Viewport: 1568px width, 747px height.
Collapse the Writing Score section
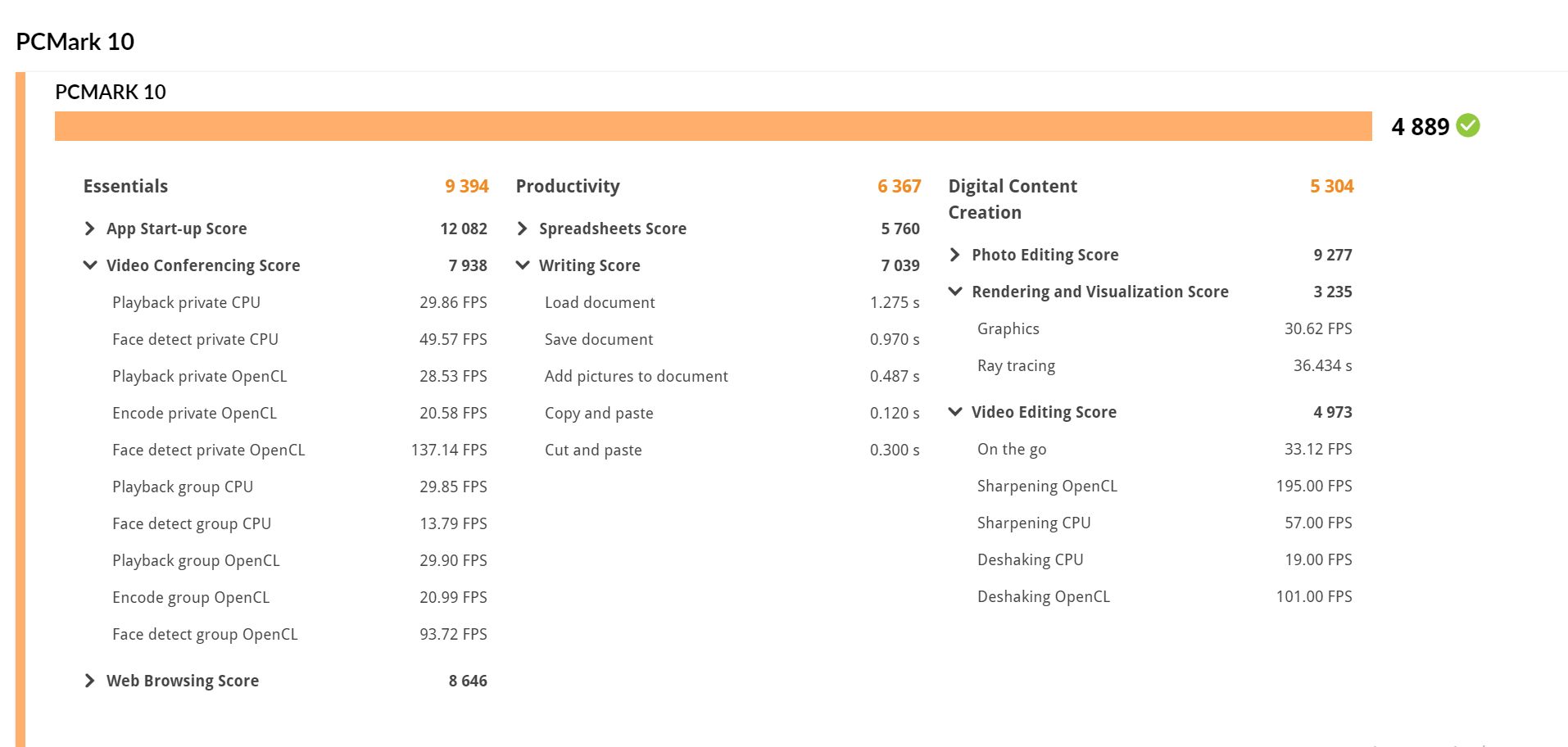click(x=523, y=265)
